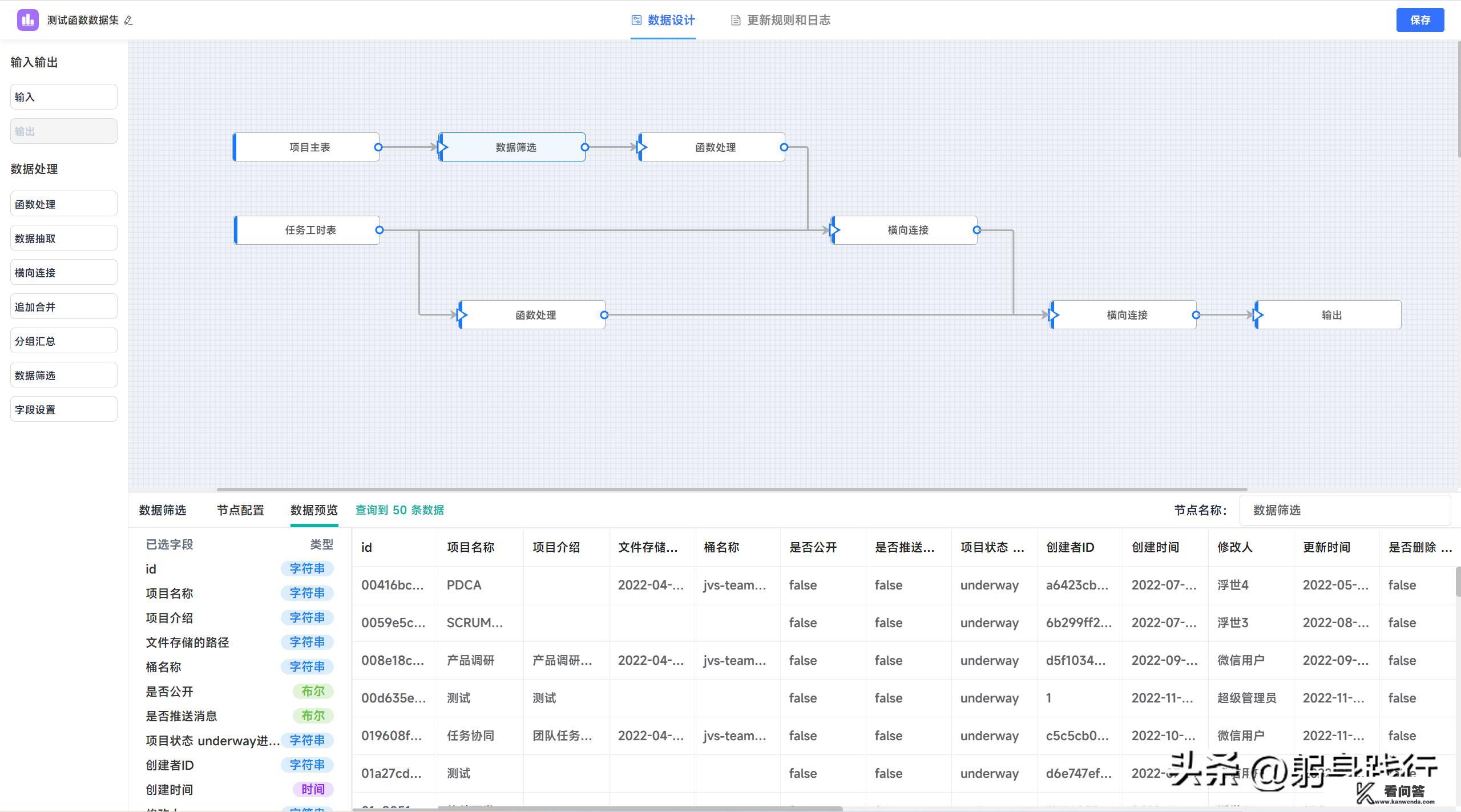Select 项目主表 node on canvas
Viewport: 1461px width, 812px height.
point(306,147)
